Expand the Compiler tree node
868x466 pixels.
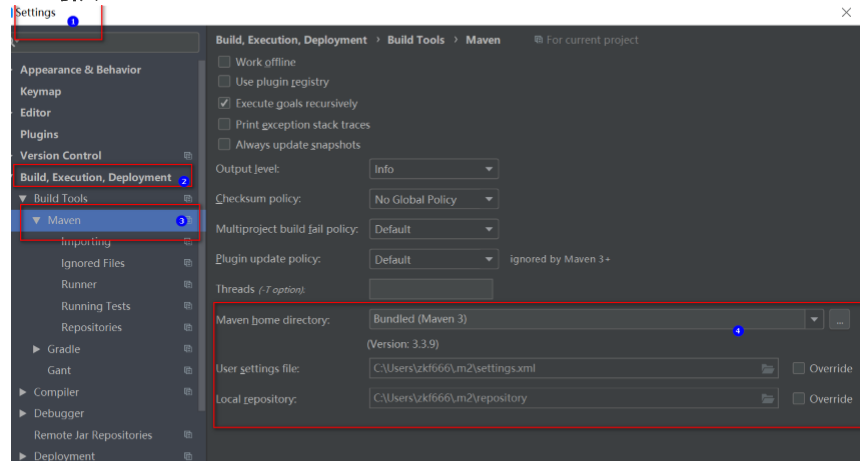[23, 392]
